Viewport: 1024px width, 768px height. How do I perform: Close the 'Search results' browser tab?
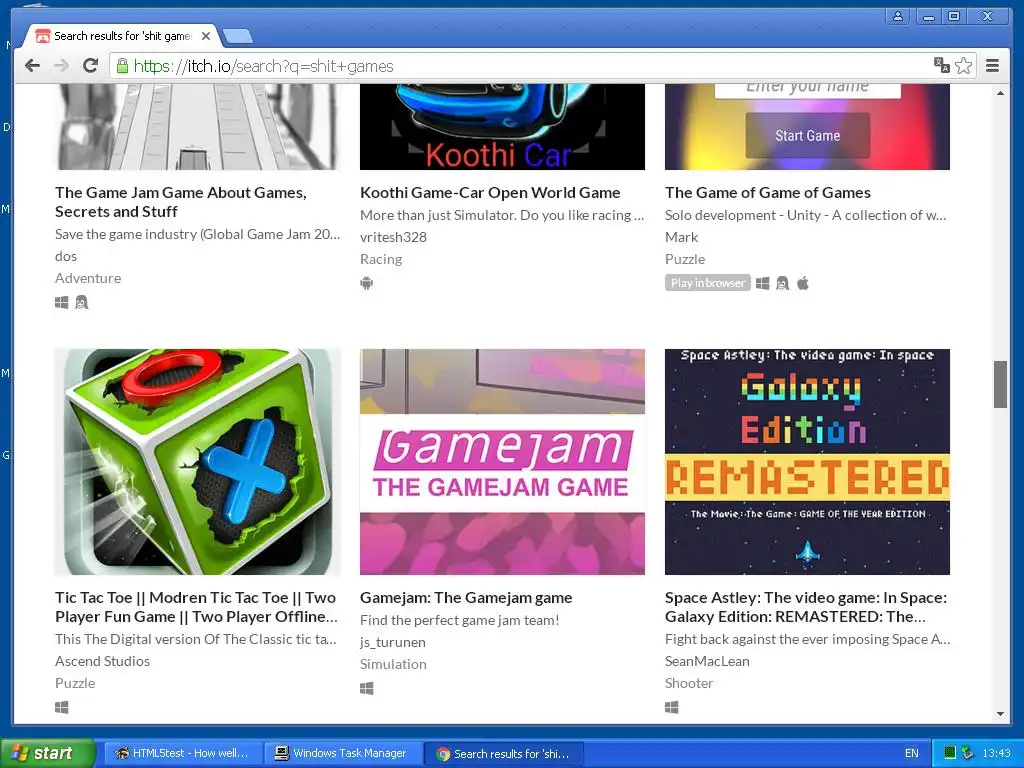click(206, 36)
